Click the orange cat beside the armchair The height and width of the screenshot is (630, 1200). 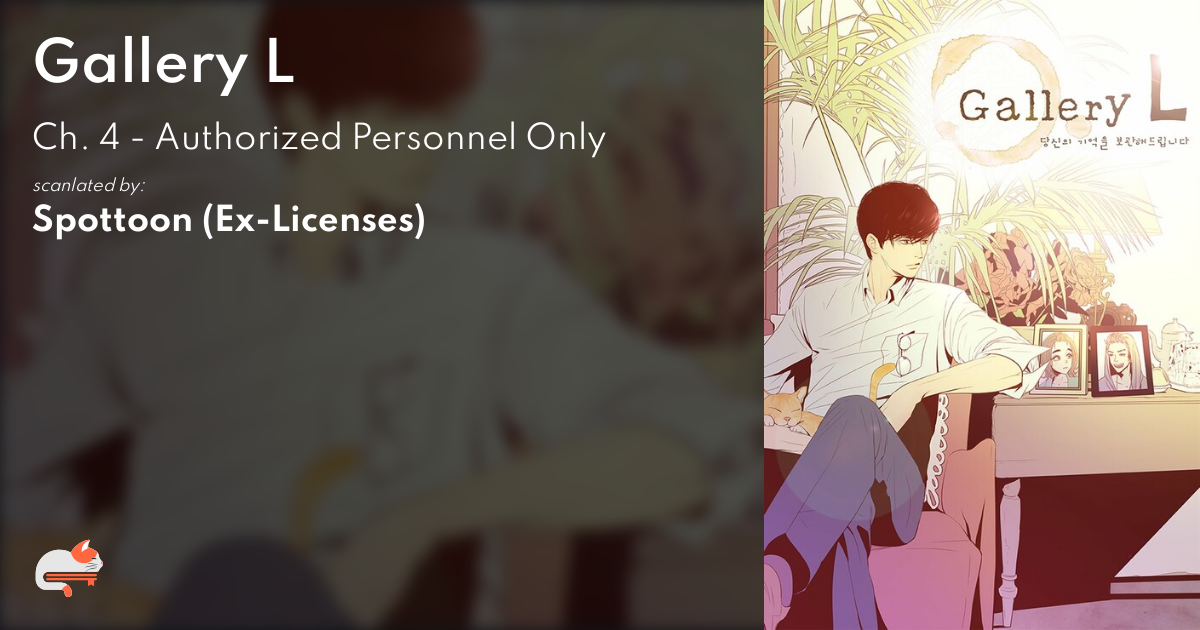(788, 409)
